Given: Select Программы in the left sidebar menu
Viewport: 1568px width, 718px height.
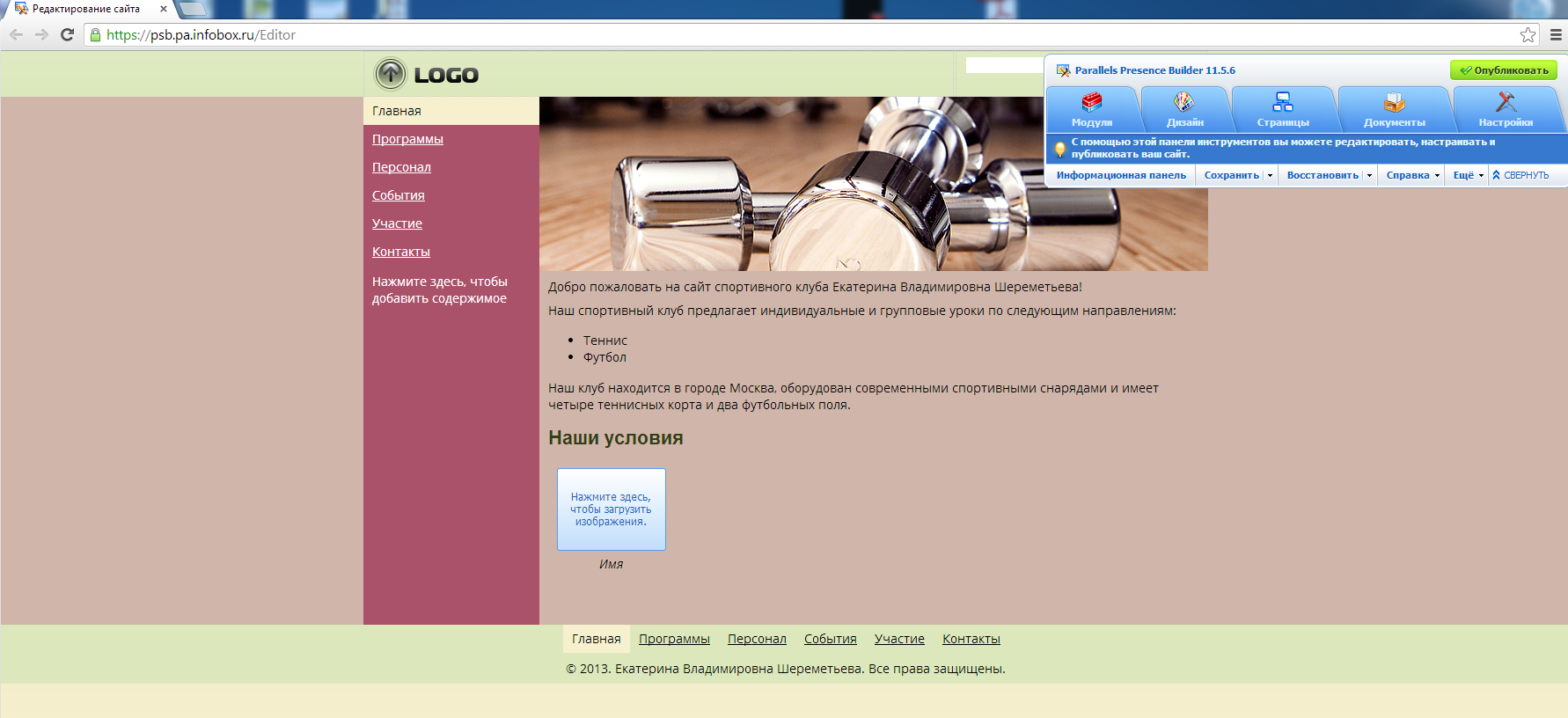Looking at the screenshot, I should click(407, 139).
